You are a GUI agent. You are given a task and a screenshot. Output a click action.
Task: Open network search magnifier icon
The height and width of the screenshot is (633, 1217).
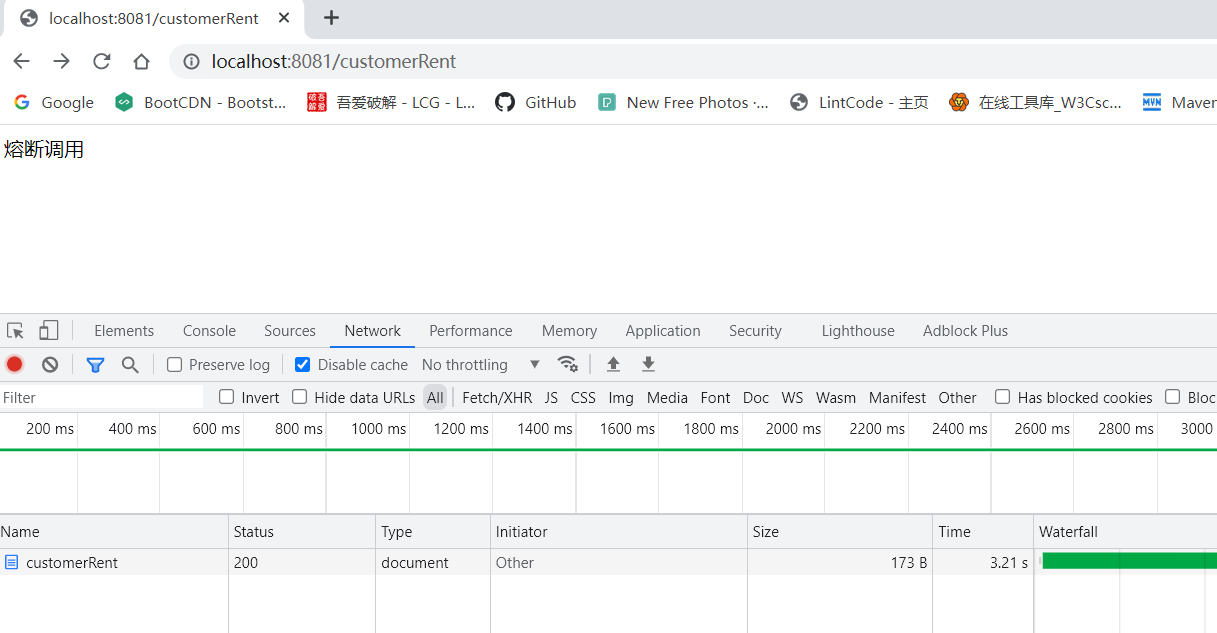click(130, 365)
